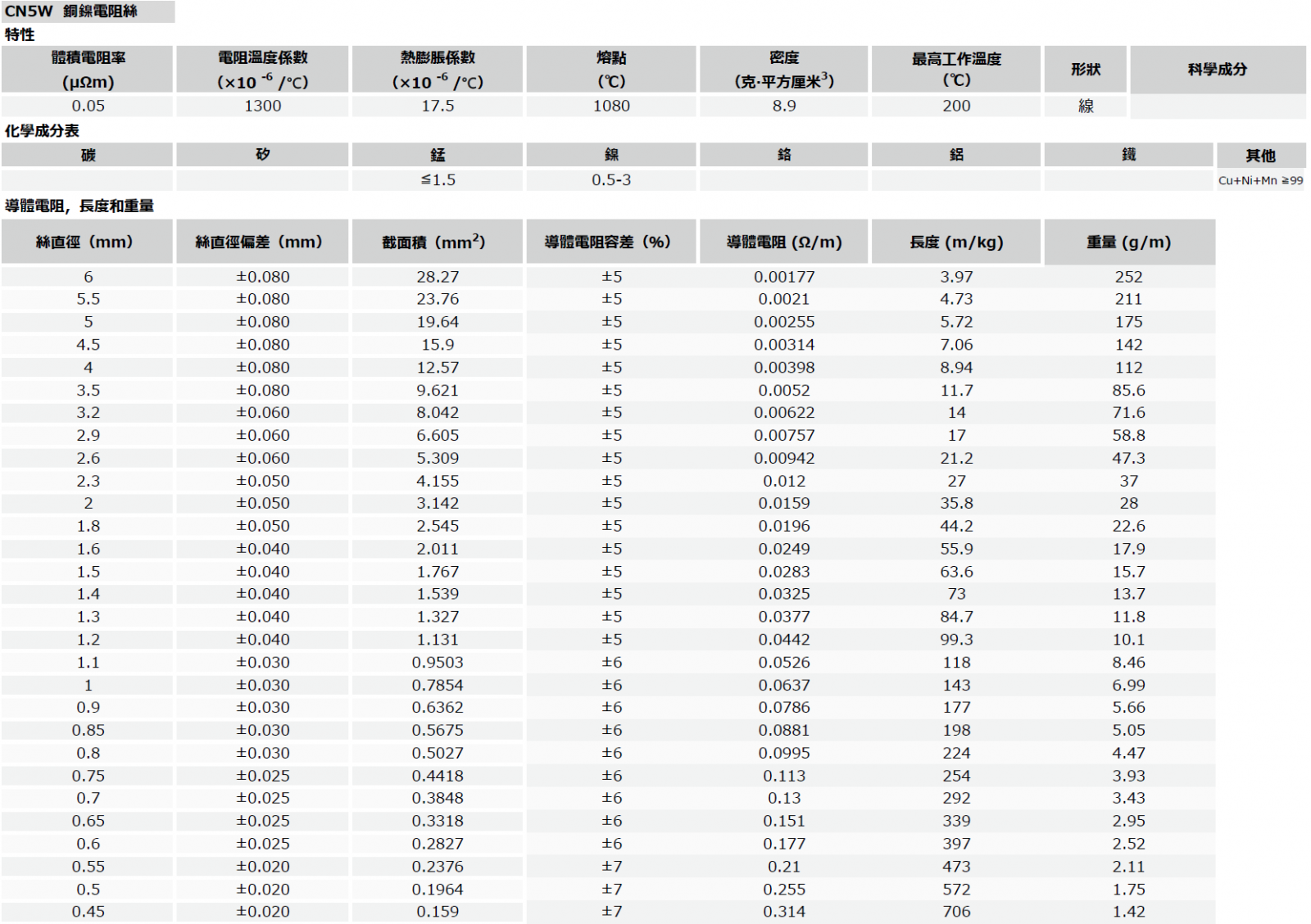The width and height of the screenshot is (1311, 924).
Task: Select the 體積電阻率 column header
Action: coord(88,70)
